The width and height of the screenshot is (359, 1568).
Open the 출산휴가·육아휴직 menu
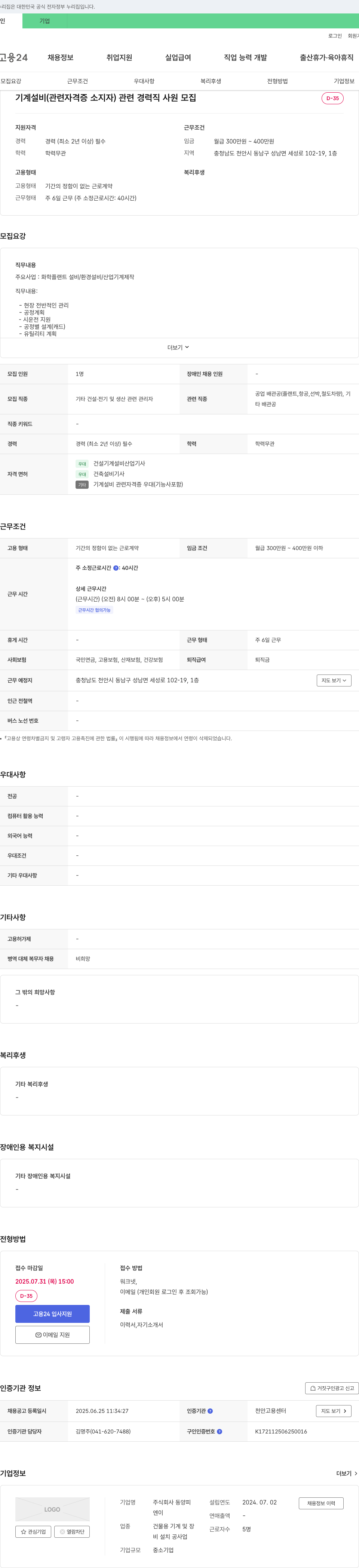[327, 57]
